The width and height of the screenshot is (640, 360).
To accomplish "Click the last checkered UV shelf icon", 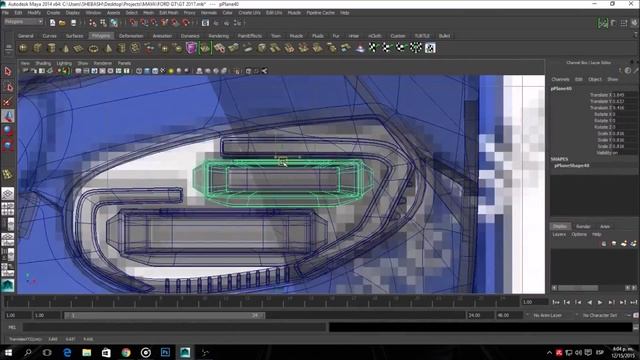I will [x=430, y=48].
